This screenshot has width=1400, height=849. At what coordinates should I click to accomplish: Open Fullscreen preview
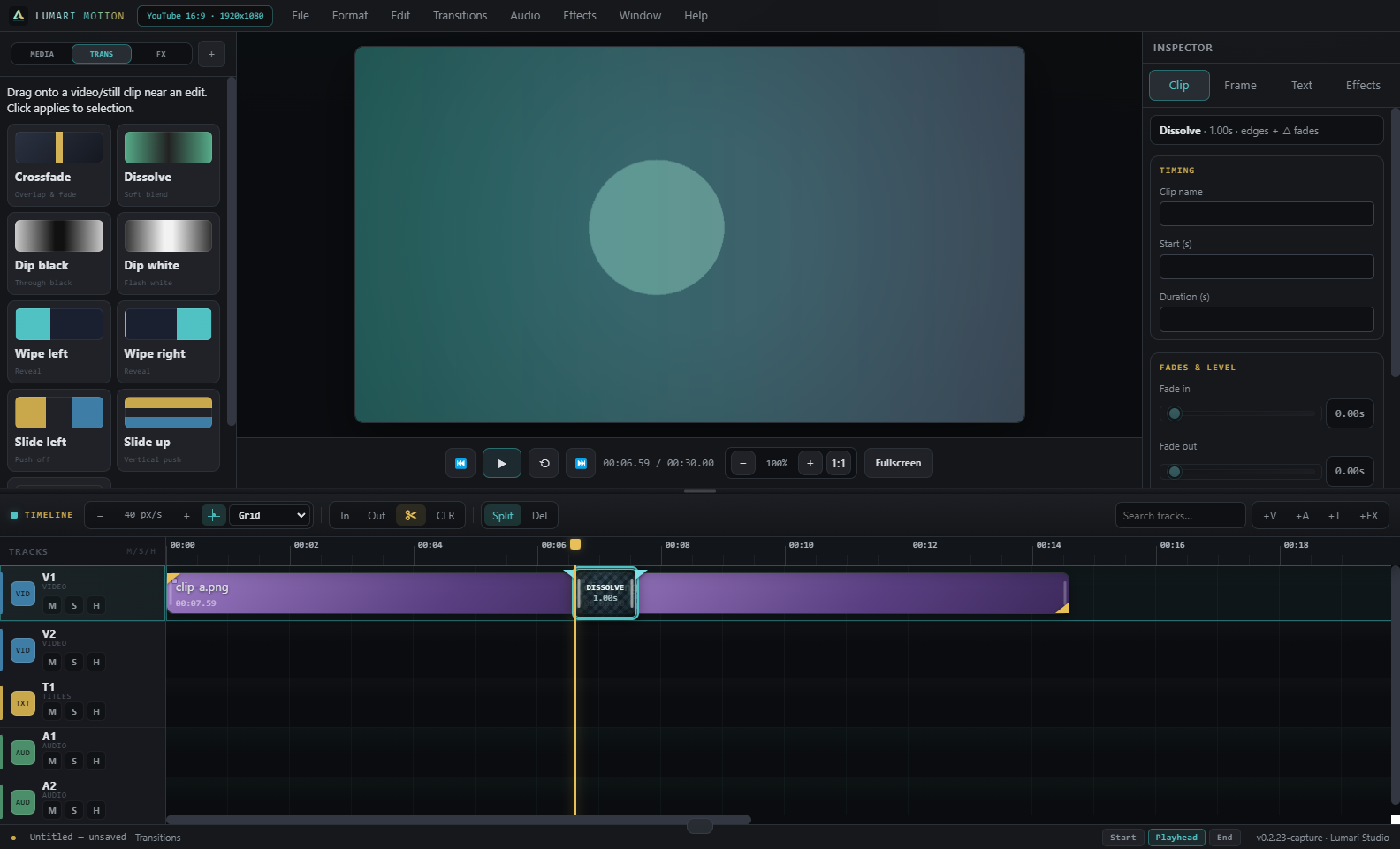coord(898,463)
